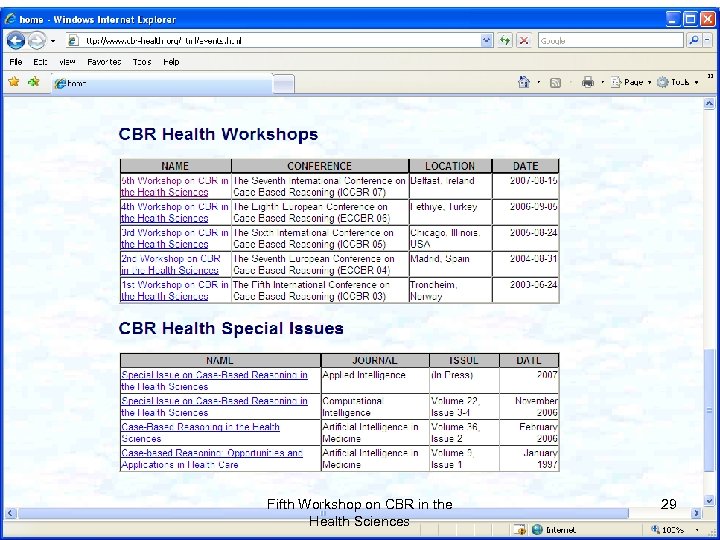Screen dimensions: 720x540
Task: Click the Stop loading X icon
Action: (523, 41)
